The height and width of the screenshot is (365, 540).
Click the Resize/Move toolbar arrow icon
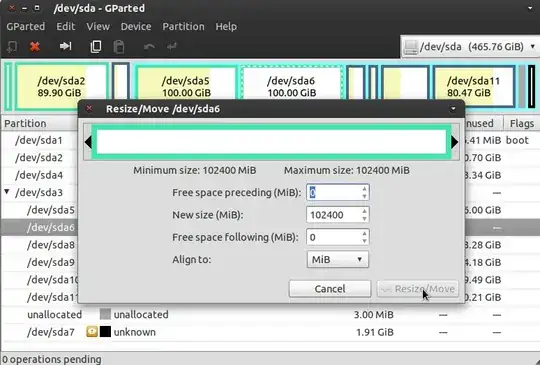click(65, 46)
